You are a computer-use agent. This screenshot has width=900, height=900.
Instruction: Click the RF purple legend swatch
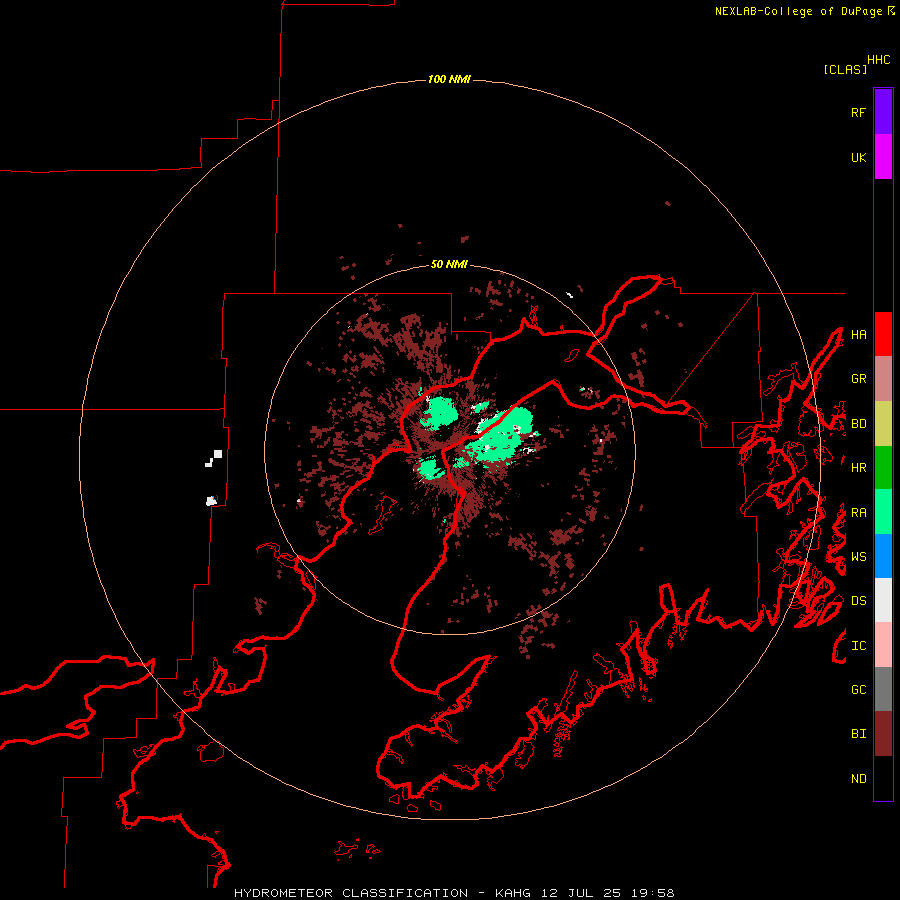(883, 112)
